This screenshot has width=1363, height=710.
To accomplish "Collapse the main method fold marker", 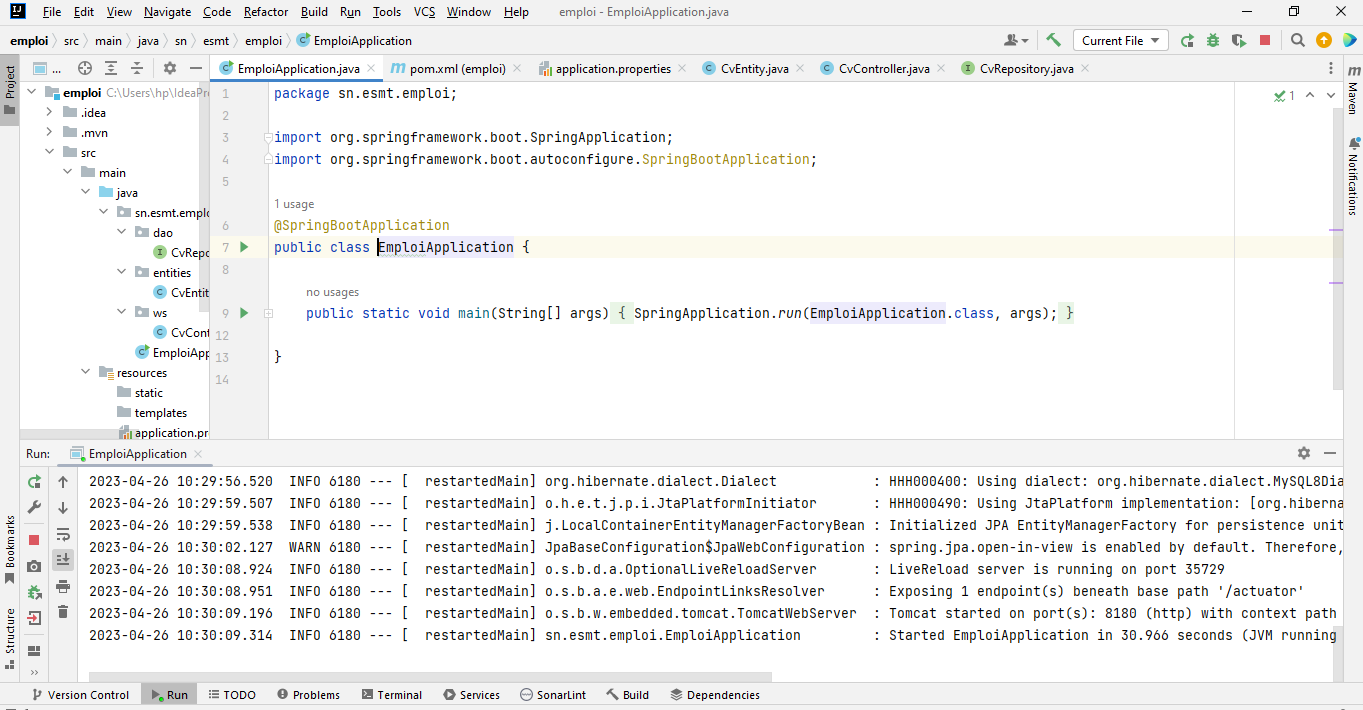I will click(267, 312).
